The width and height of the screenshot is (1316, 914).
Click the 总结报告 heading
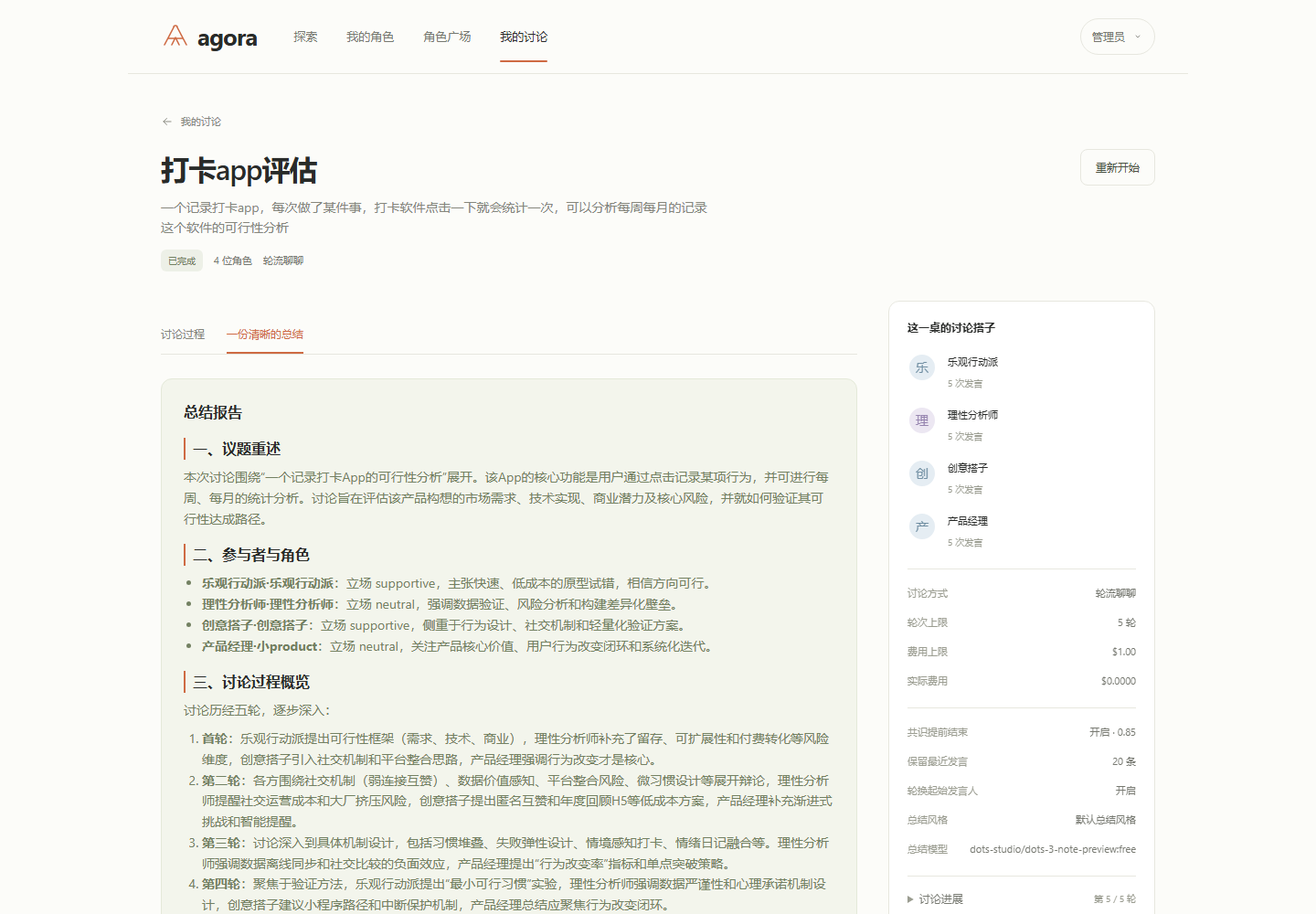point(213,412)
